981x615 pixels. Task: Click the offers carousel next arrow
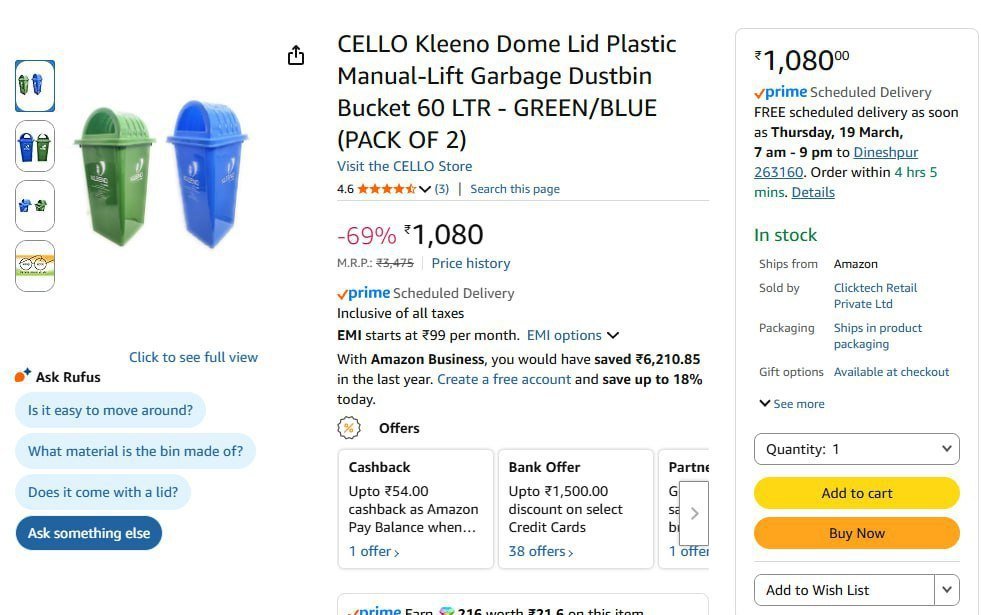694,513
